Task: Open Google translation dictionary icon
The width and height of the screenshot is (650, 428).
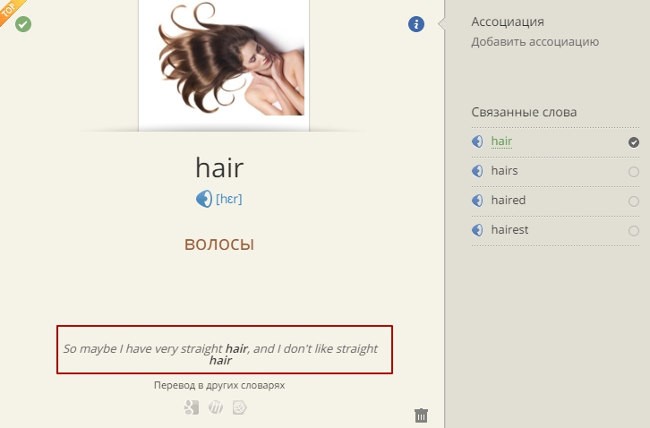Action: [x=191, y=408]
